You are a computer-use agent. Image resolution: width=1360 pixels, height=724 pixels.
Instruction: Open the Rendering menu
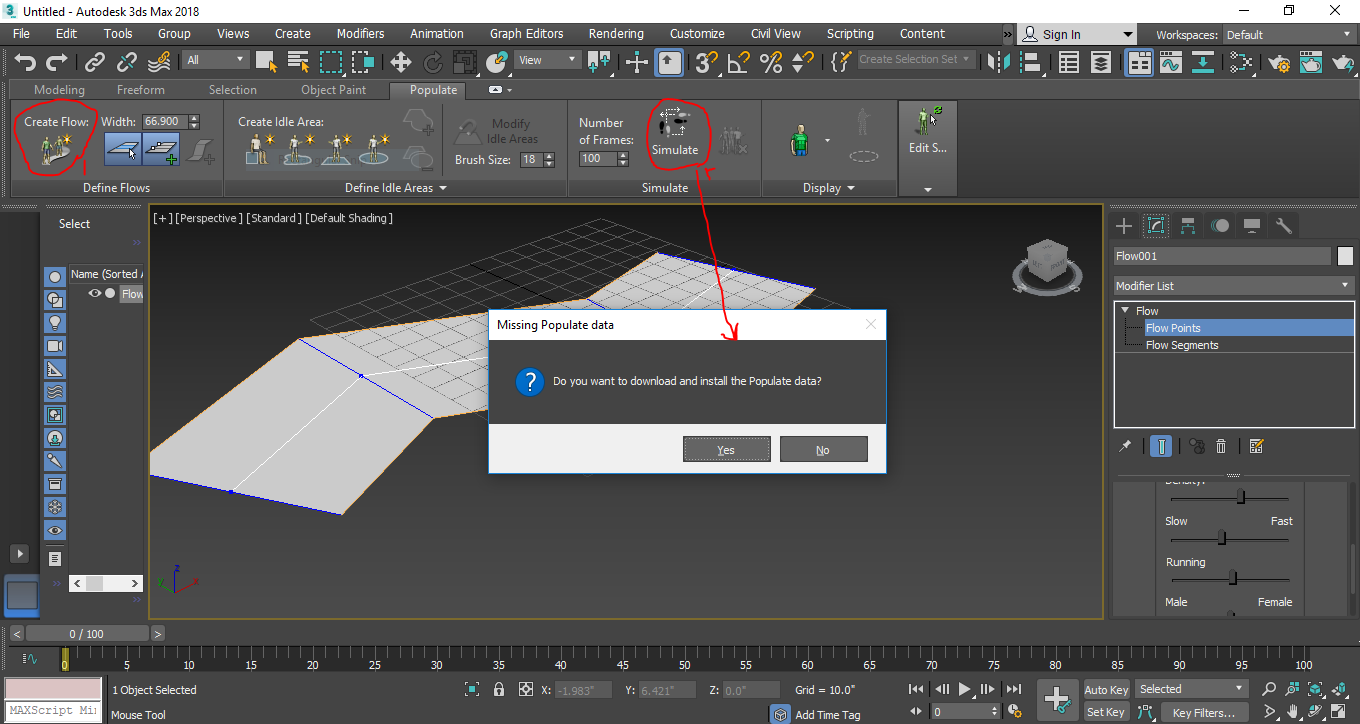[x=616, y=34]
